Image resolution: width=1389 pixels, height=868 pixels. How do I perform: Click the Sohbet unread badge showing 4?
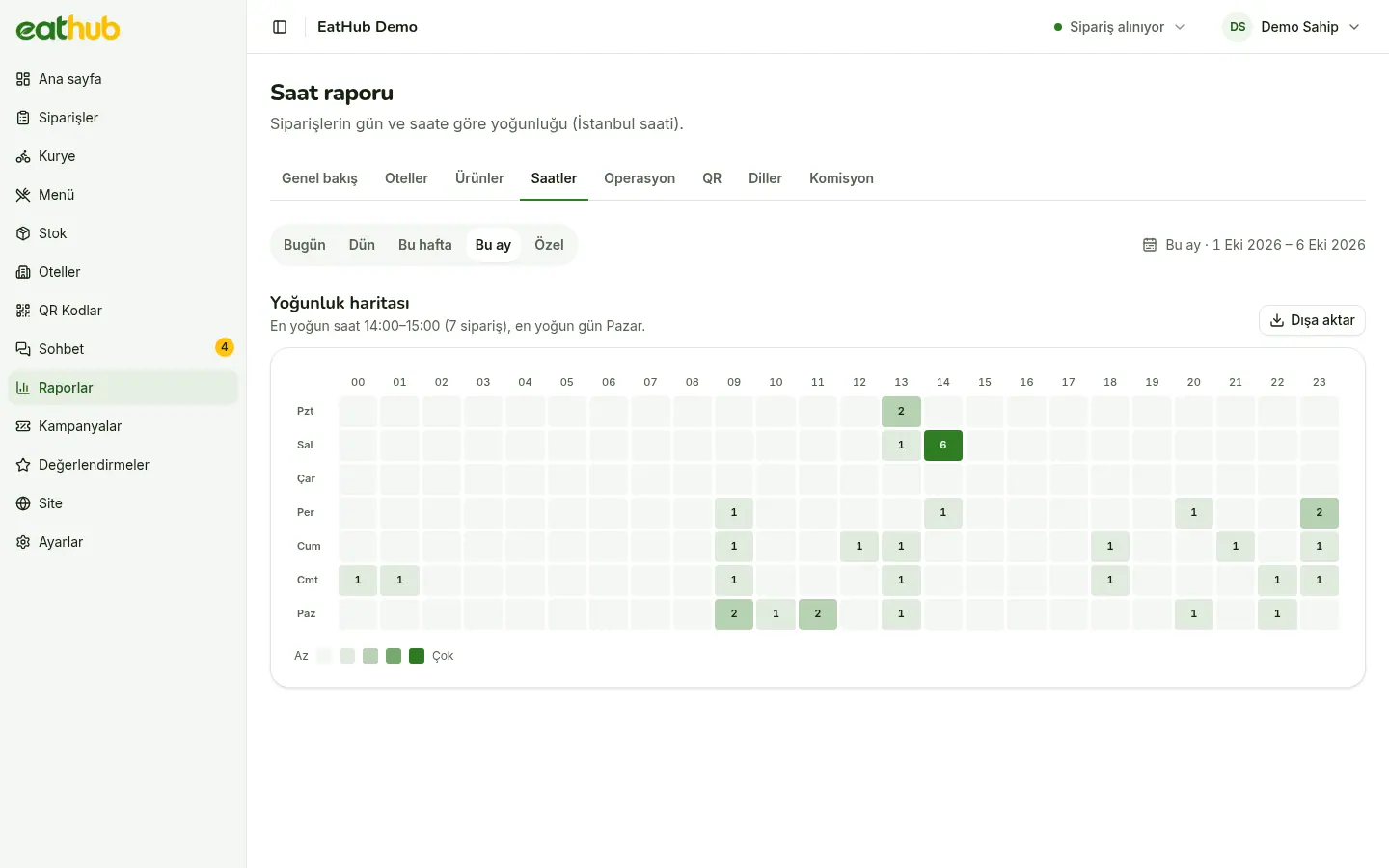[225, 347]
